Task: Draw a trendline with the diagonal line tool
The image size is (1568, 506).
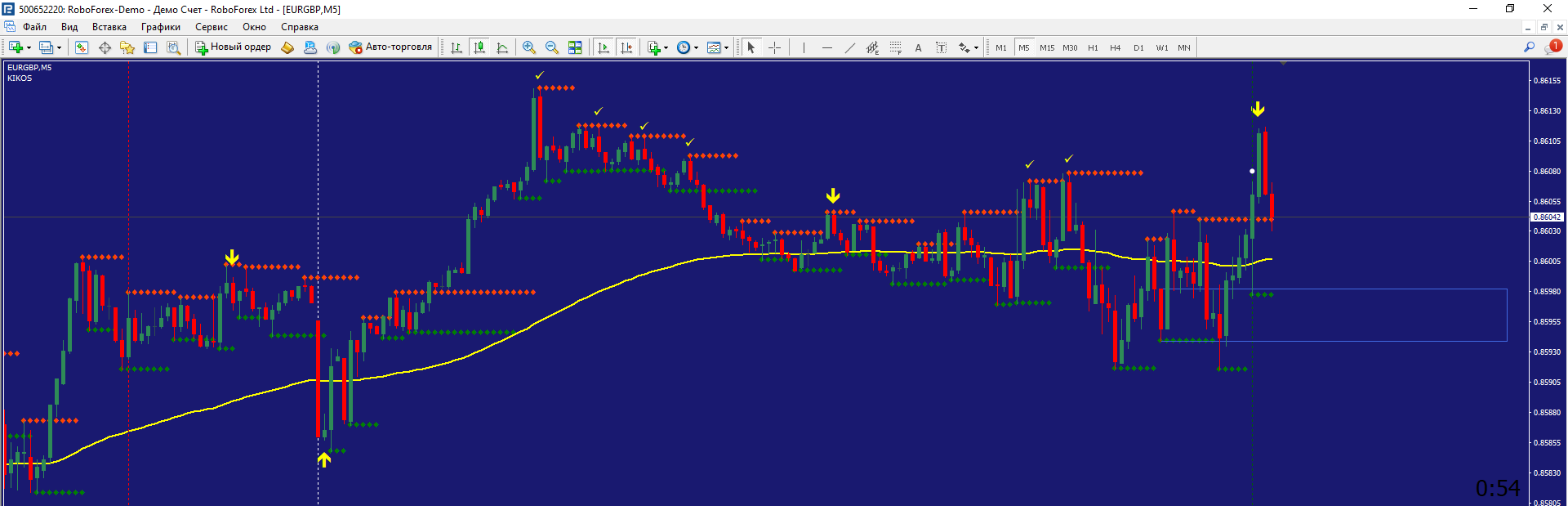Action: tap(849, 47)
